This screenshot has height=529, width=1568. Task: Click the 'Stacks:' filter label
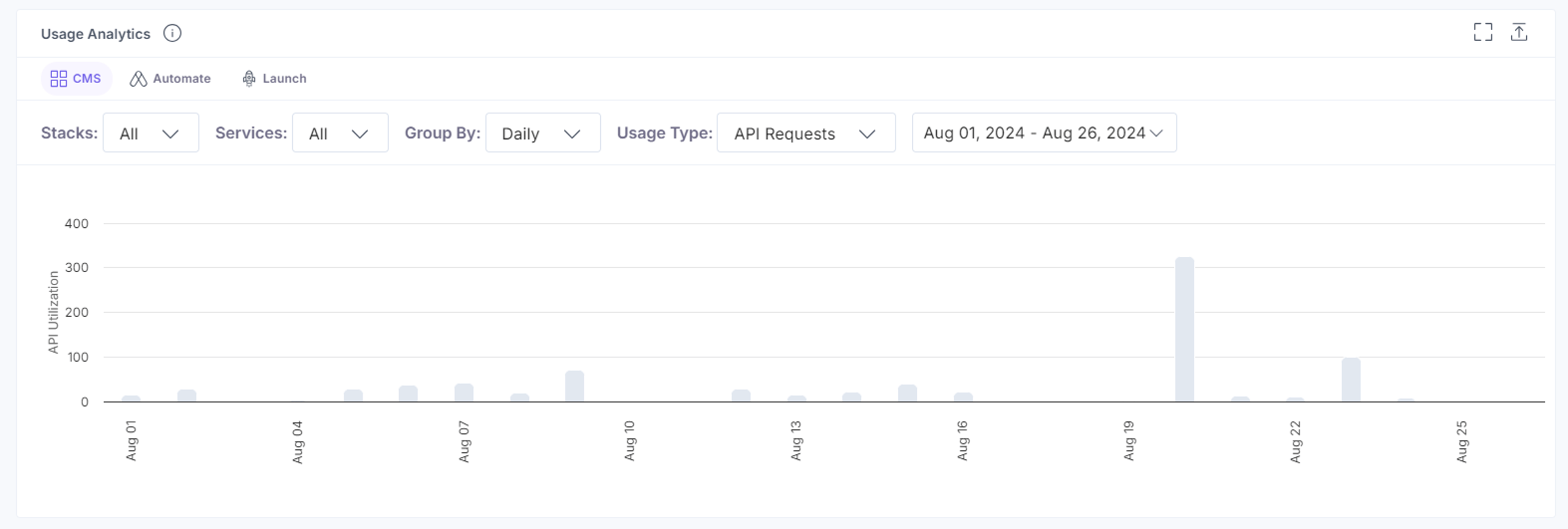click(69, 133)
